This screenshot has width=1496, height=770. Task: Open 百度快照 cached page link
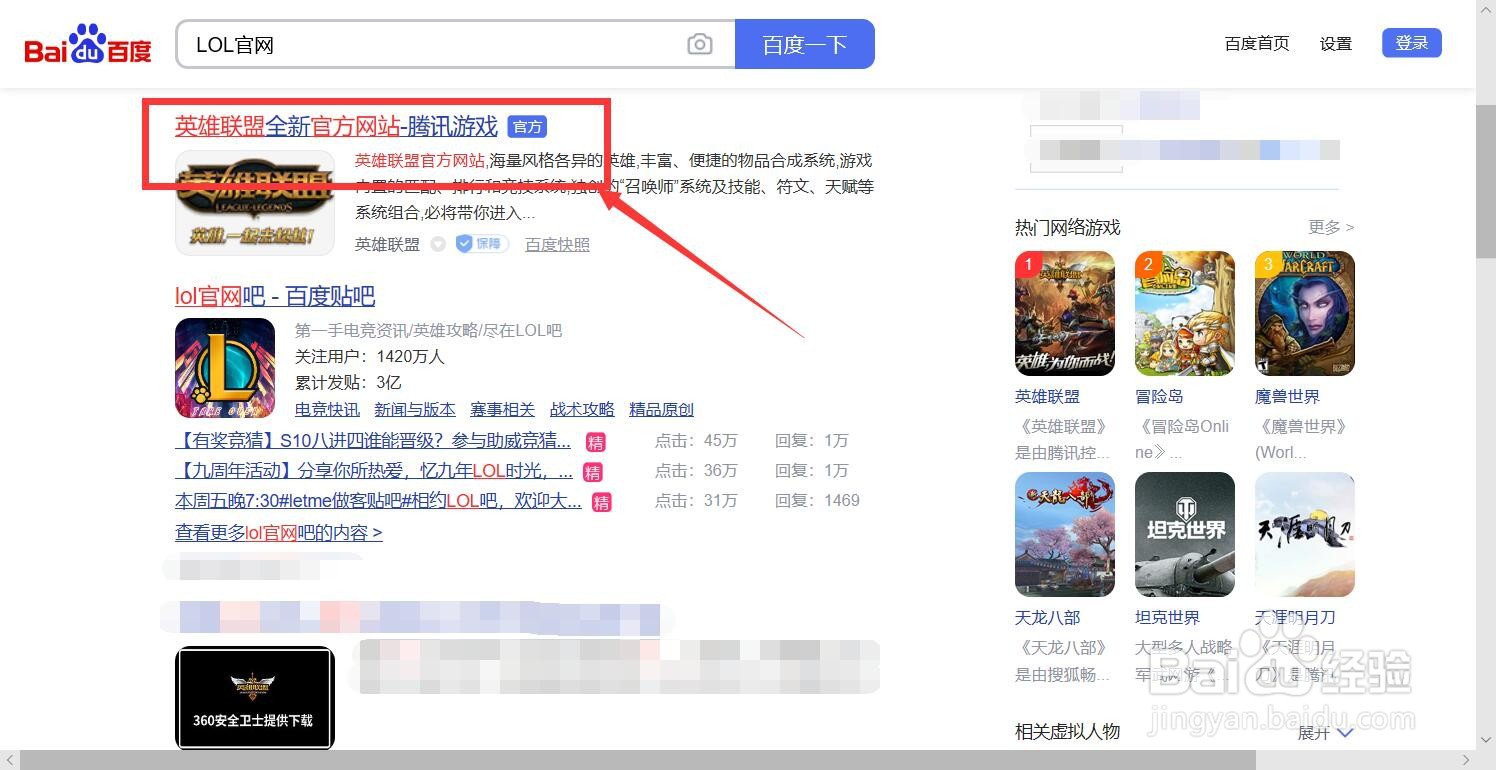[x=557, y=244]
